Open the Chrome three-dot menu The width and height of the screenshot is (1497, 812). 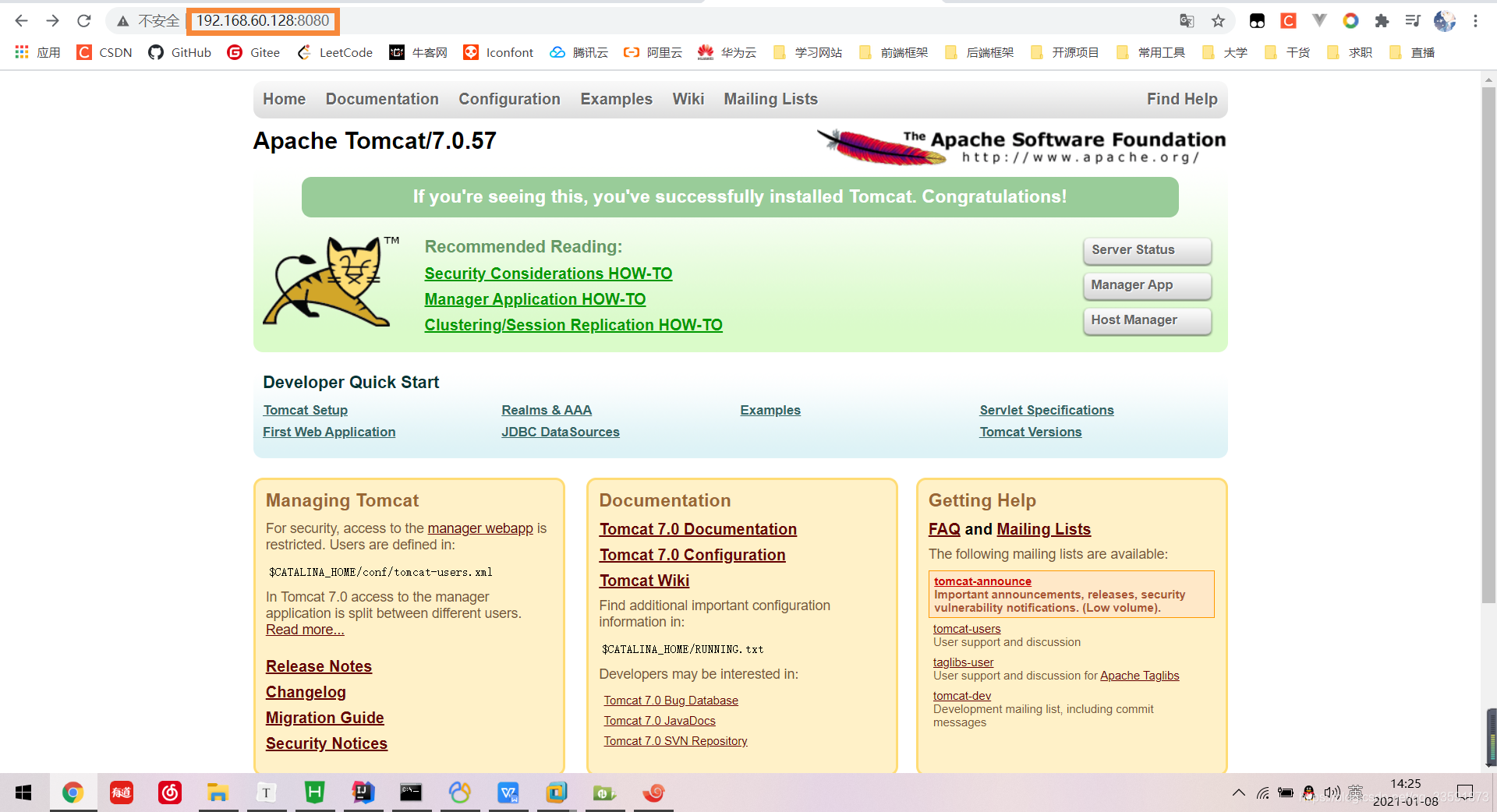1475,21
